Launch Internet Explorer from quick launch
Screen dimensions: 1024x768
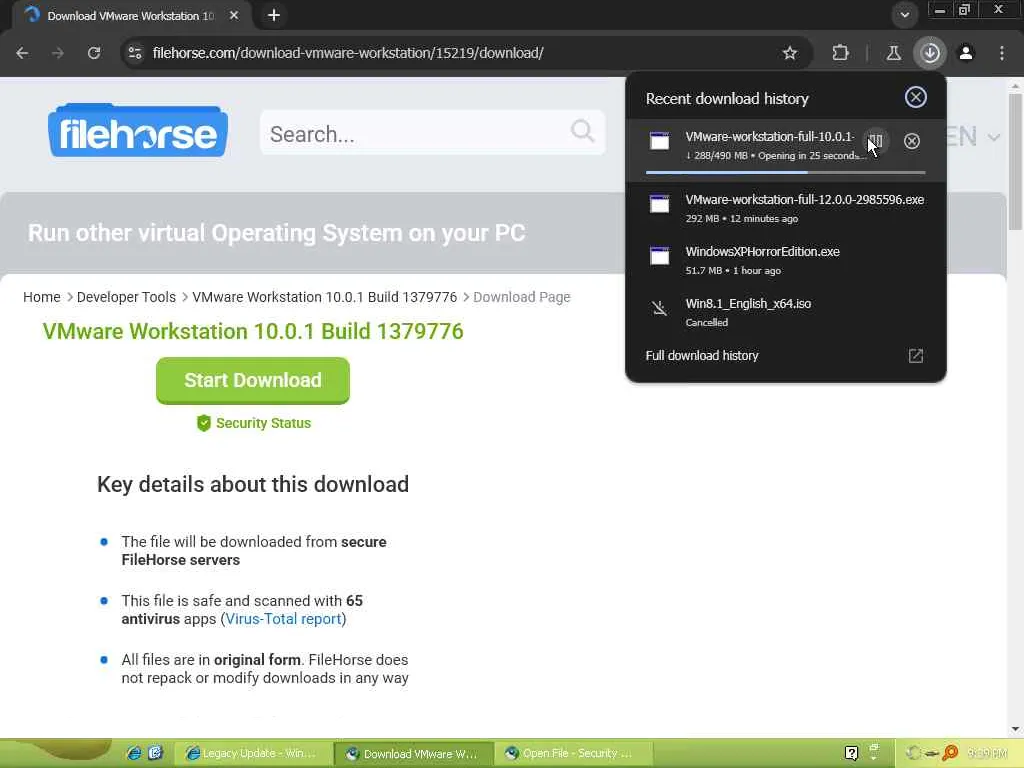pyautogui.click(x=134, y=753)
